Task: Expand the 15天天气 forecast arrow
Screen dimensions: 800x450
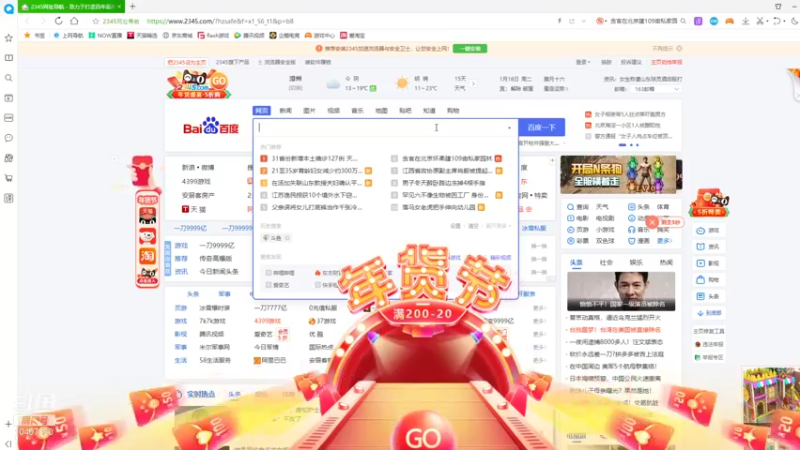Action: 473,84
